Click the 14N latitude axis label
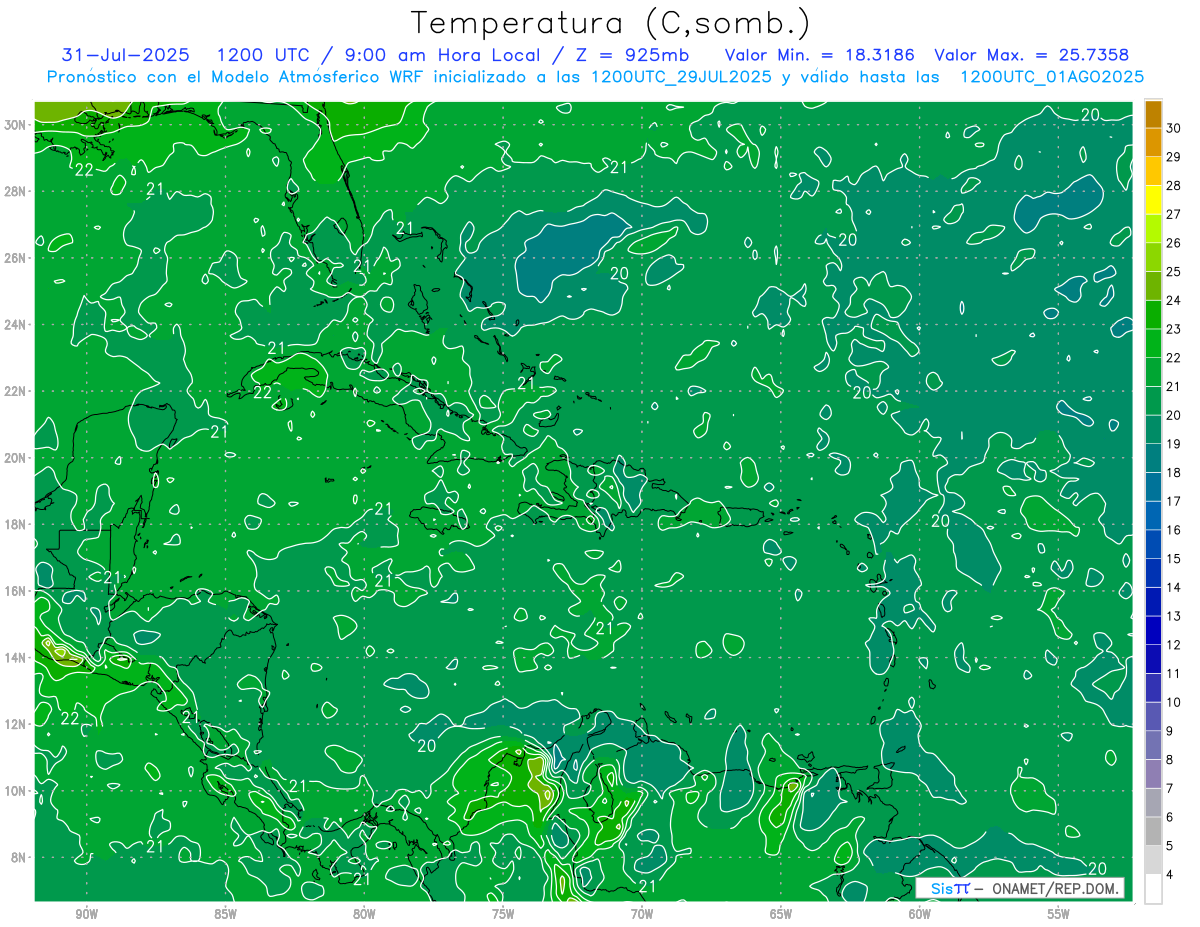The width and height of the screenshot is (1200, 927). [x=16, y=658]
